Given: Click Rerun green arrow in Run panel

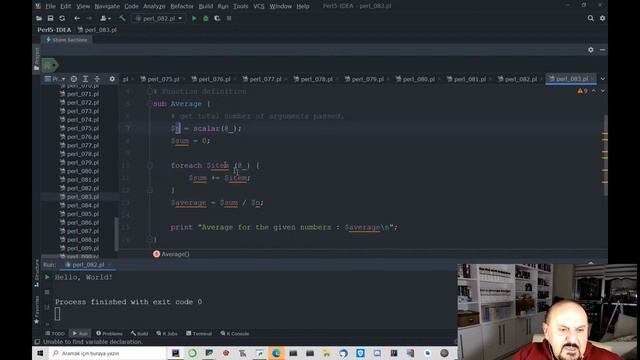Looking at the screenshot, I should (47, 277).
